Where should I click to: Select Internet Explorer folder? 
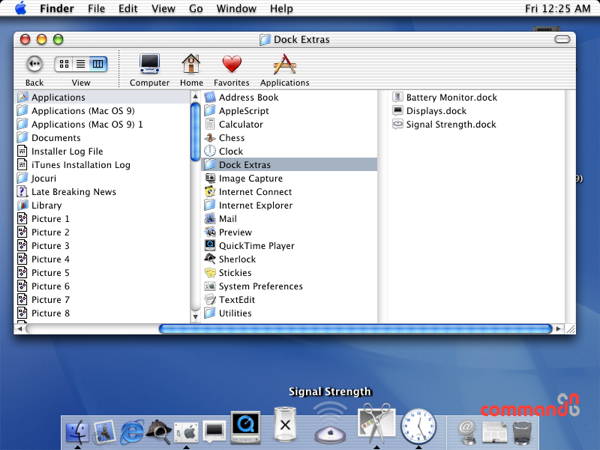289,205
